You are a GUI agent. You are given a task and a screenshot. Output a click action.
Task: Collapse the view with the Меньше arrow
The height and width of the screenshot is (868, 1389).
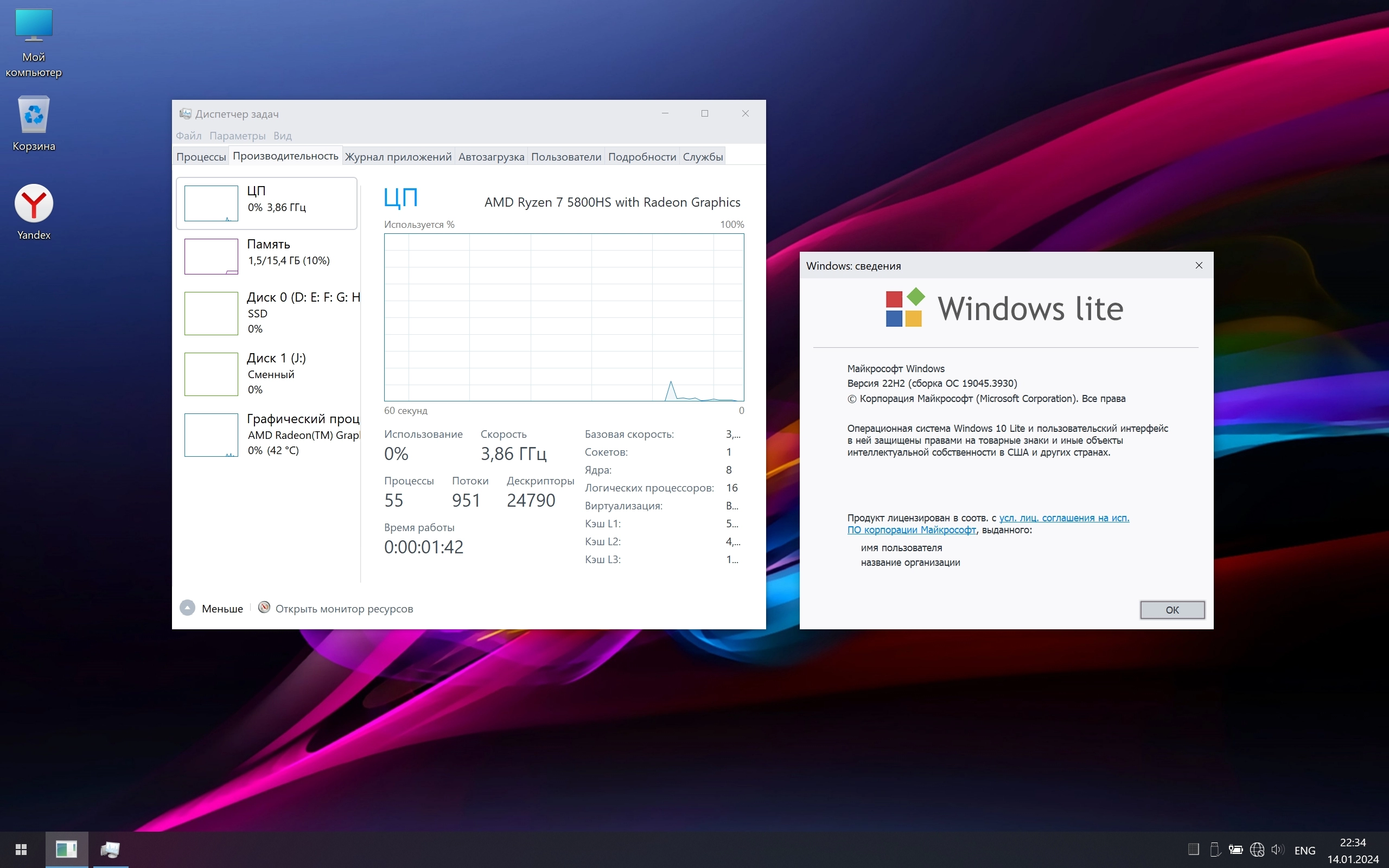coord(187,608)
